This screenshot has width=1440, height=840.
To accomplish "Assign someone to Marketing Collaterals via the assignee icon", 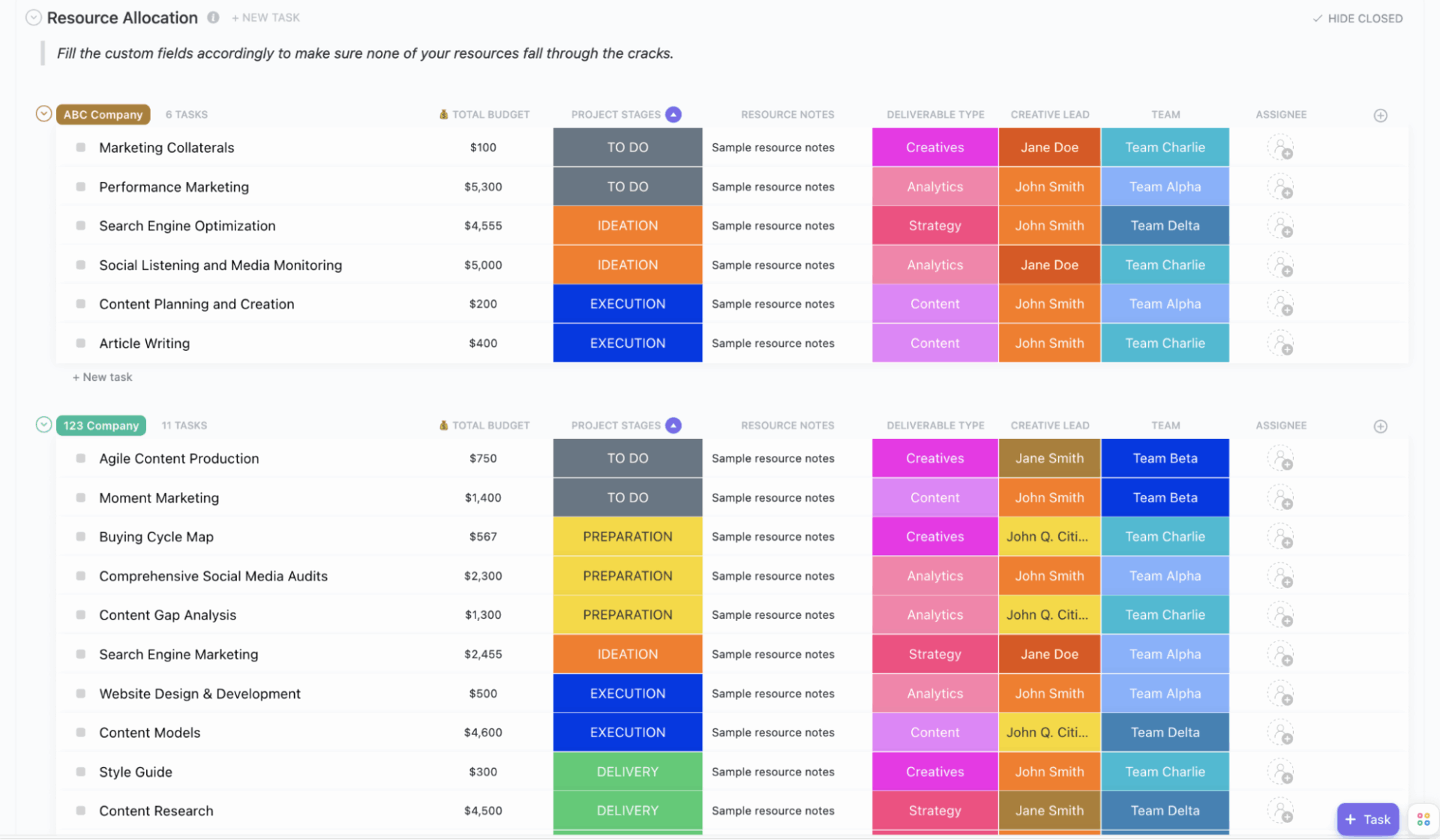I will coord(1281,147).
